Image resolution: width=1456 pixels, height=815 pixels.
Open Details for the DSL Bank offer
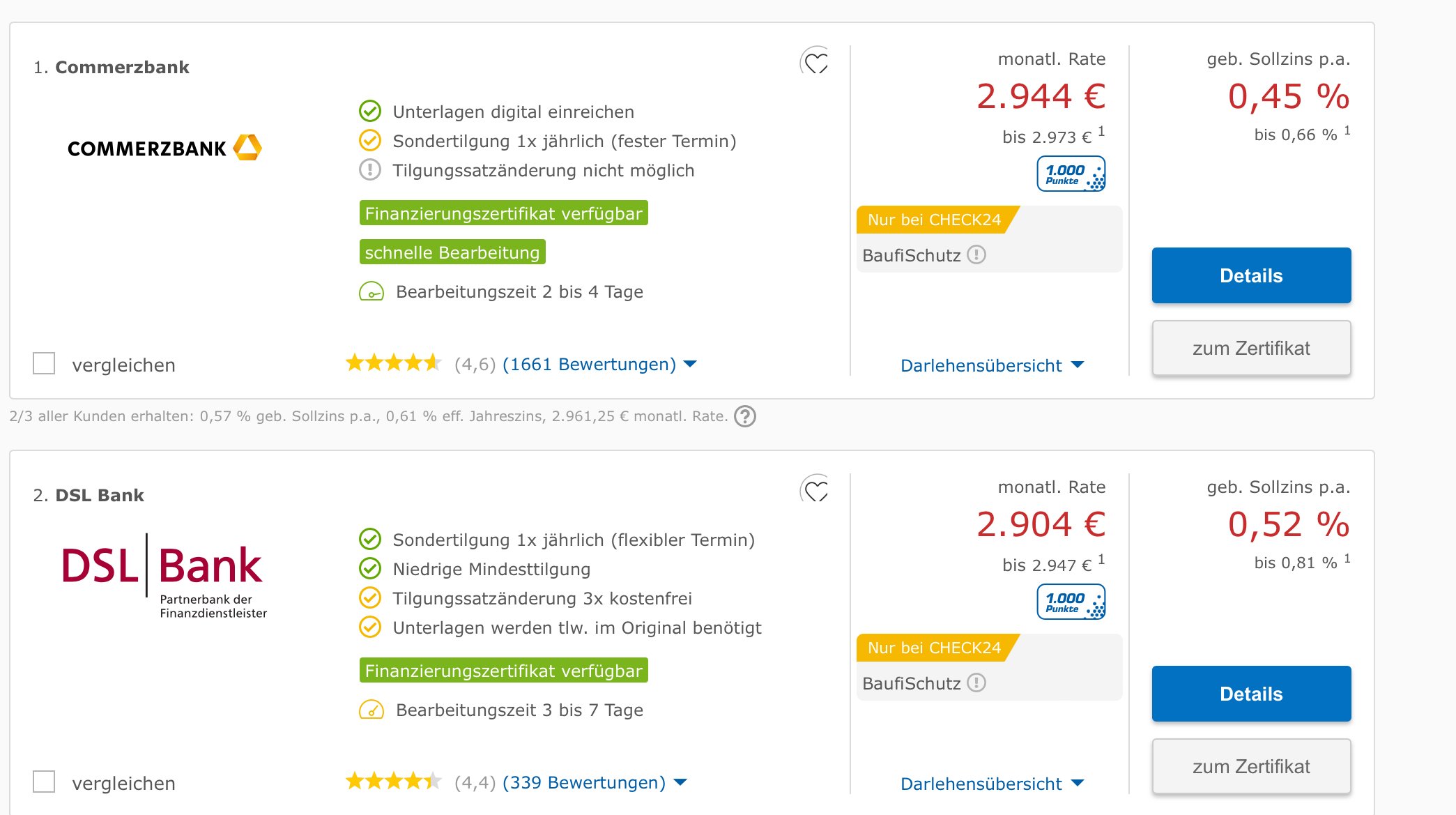click(x=1251, y=694)
